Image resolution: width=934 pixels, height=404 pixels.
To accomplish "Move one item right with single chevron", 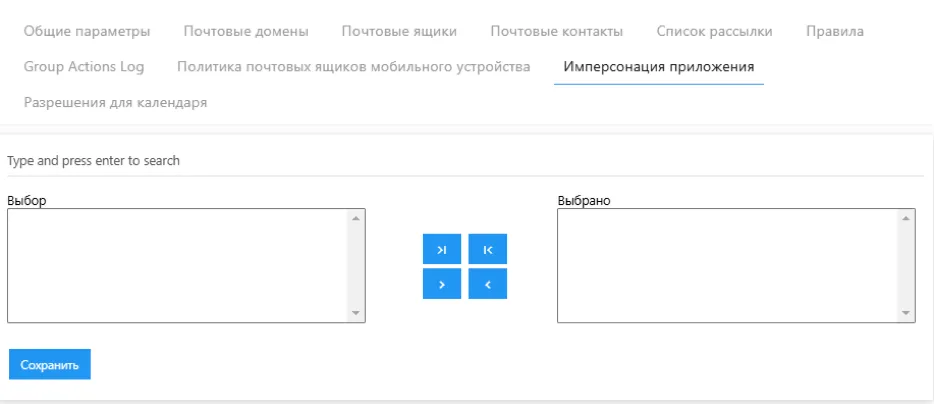I will (442, 284).
